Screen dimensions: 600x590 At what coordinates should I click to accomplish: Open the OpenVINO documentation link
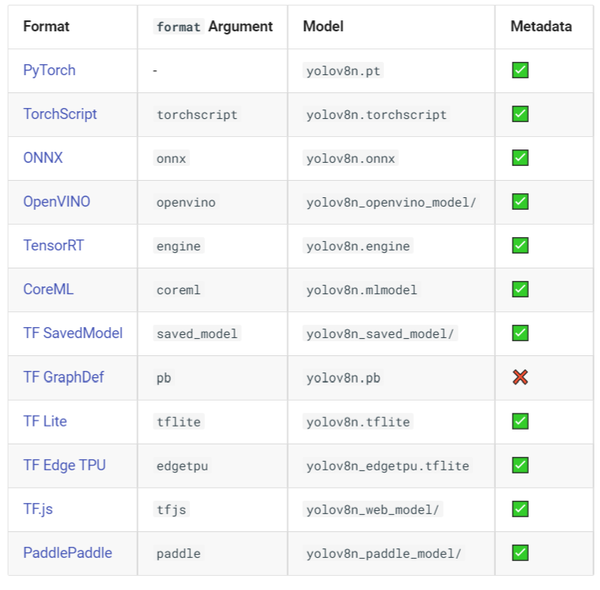coord(57,202)
